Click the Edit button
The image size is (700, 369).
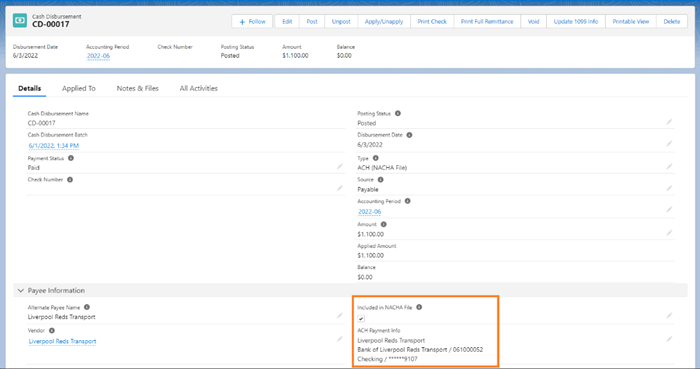click(x=287, y=21)
